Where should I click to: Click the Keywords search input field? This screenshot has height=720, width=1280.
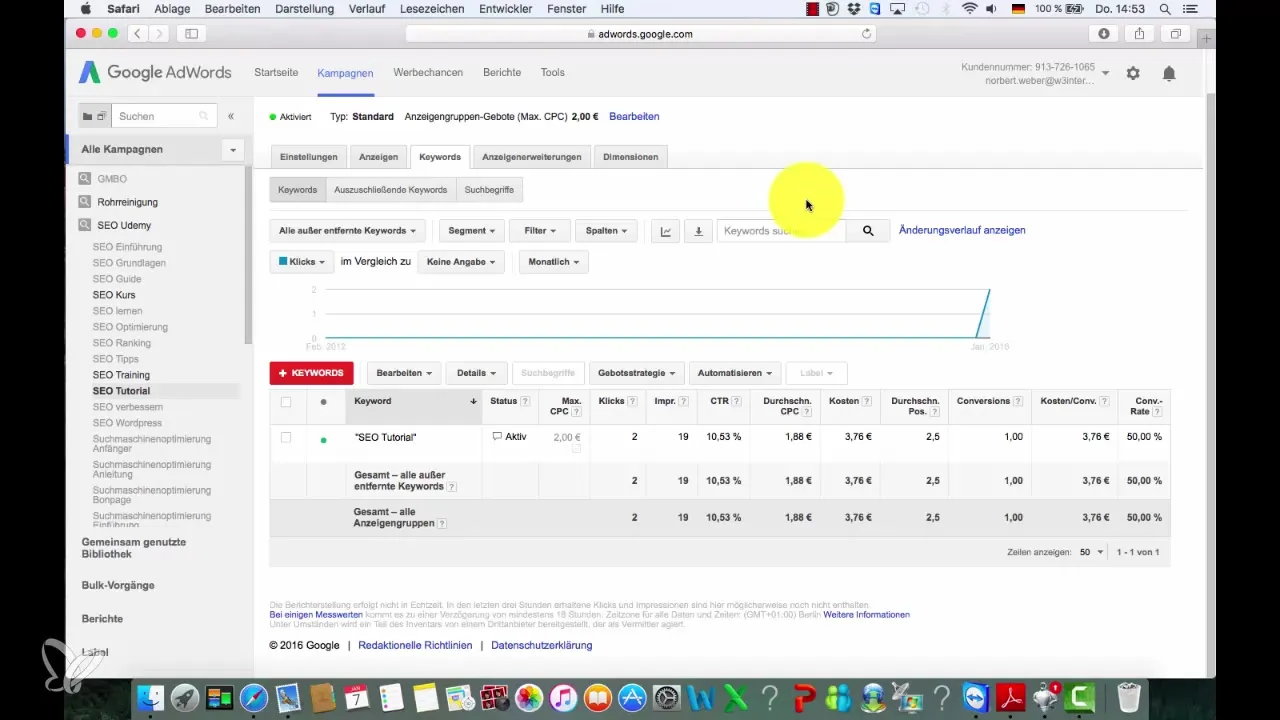point(782,231)
